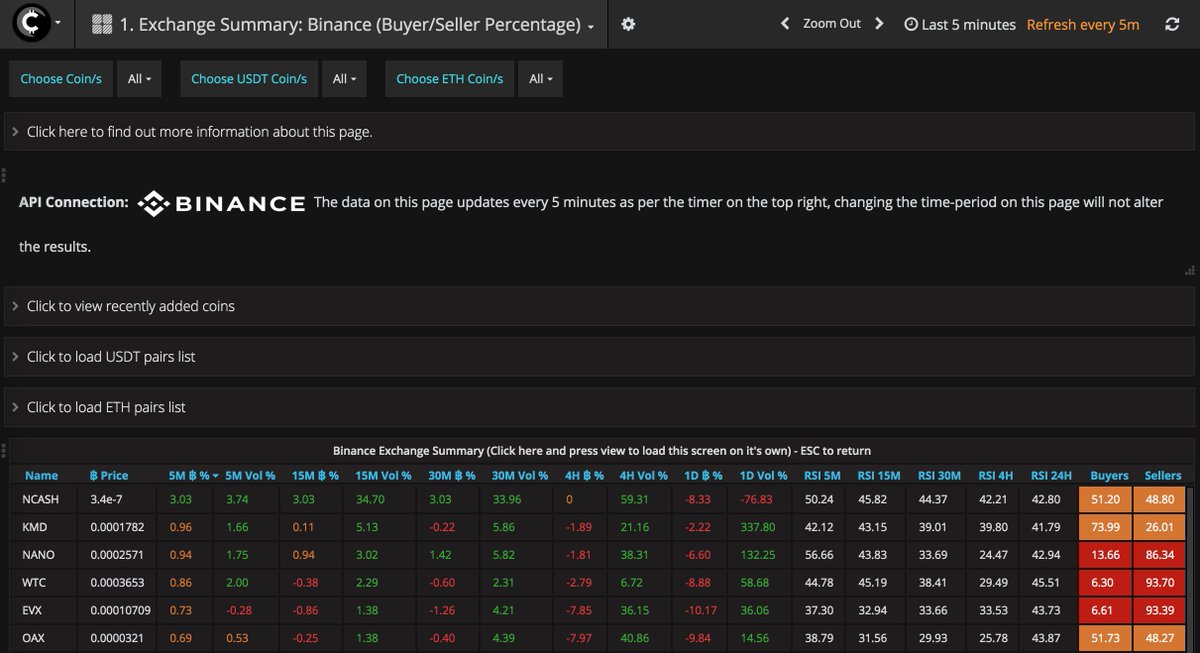1200x653 pixels.
Task: Click the NCASH coin name cell
Action: 41,499
